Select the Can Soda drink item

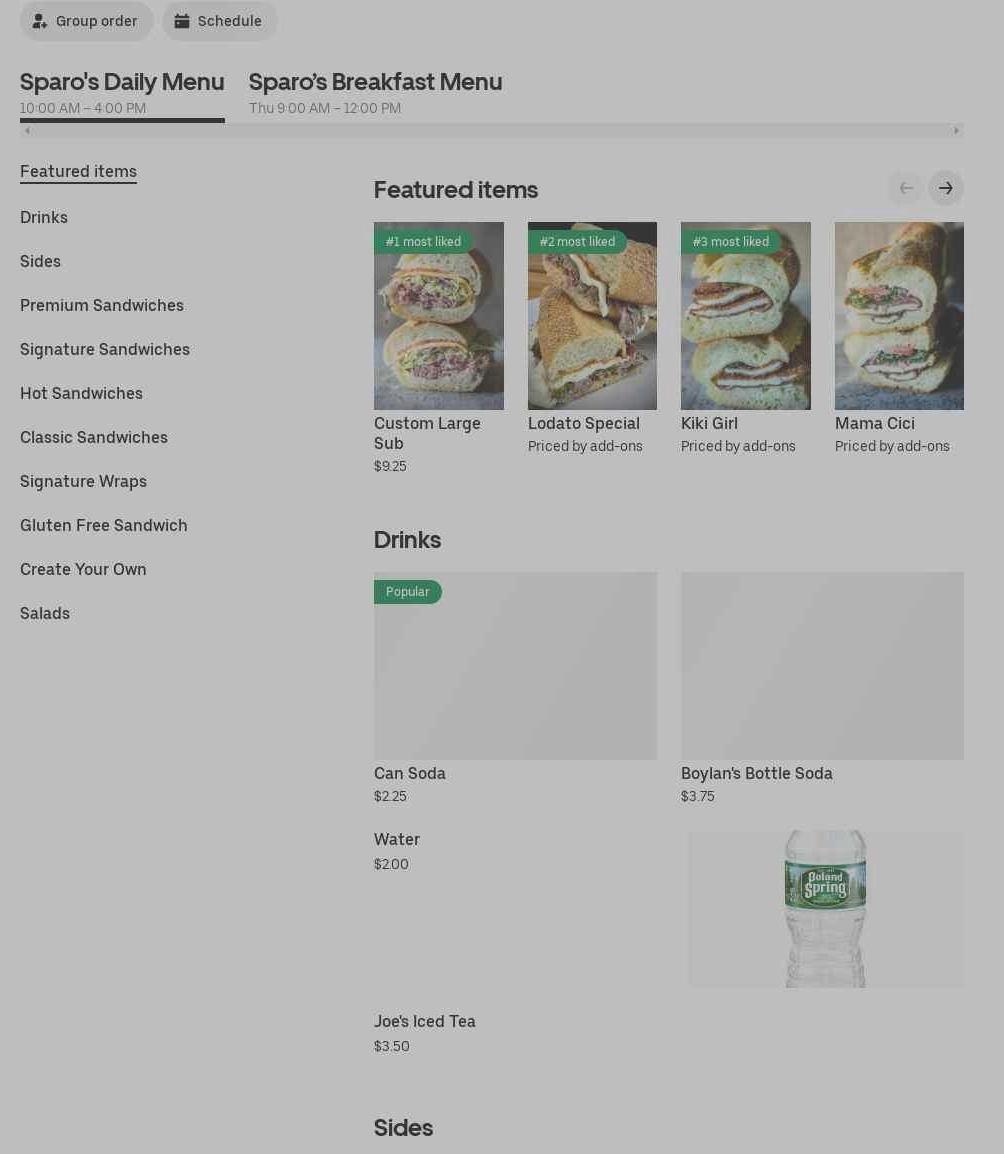pyautogui.click(x=515, y=688)
